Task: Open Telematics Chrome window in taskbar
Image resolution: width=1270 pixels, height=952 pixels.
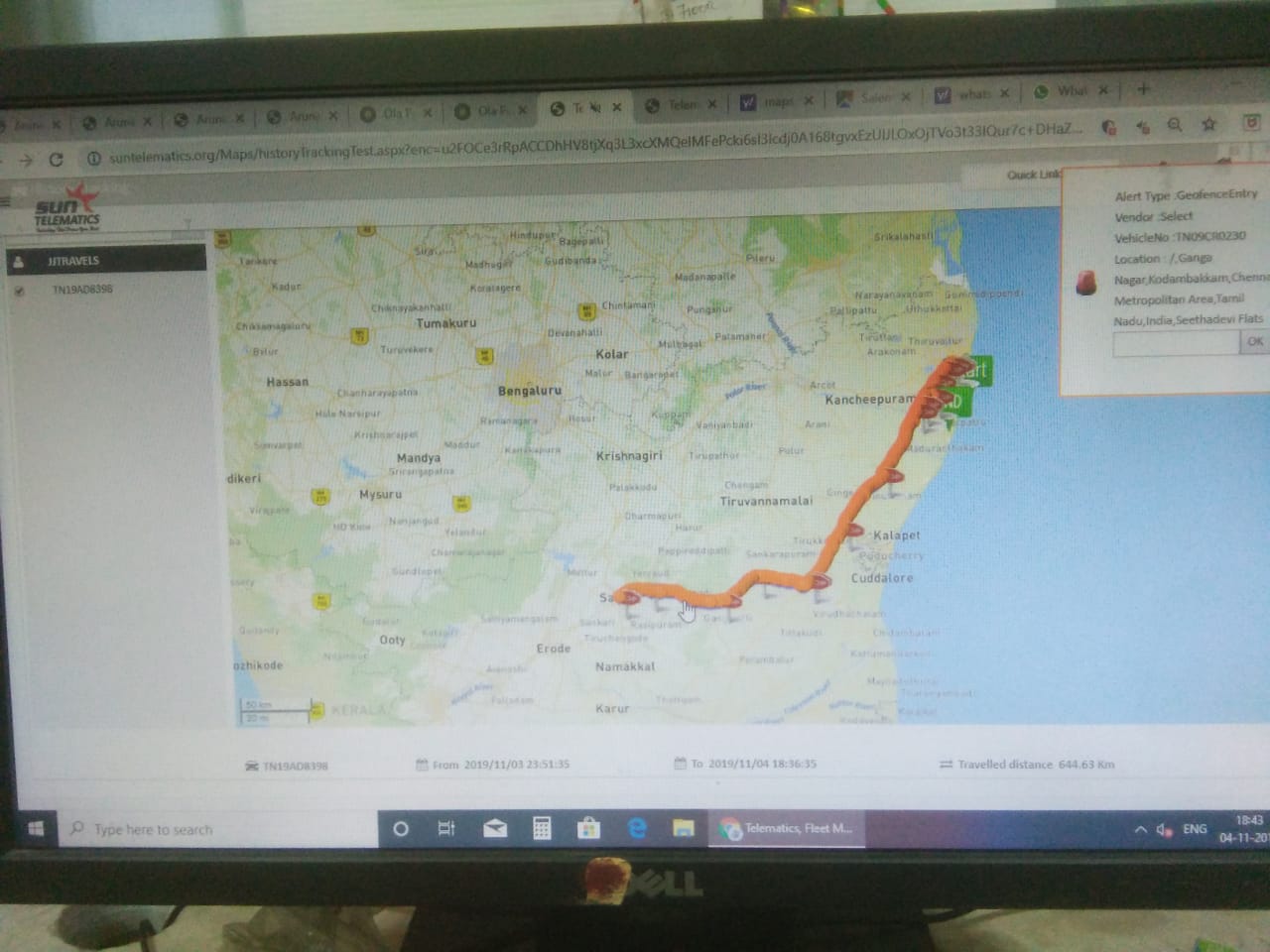Action: (x=787, y=828)
